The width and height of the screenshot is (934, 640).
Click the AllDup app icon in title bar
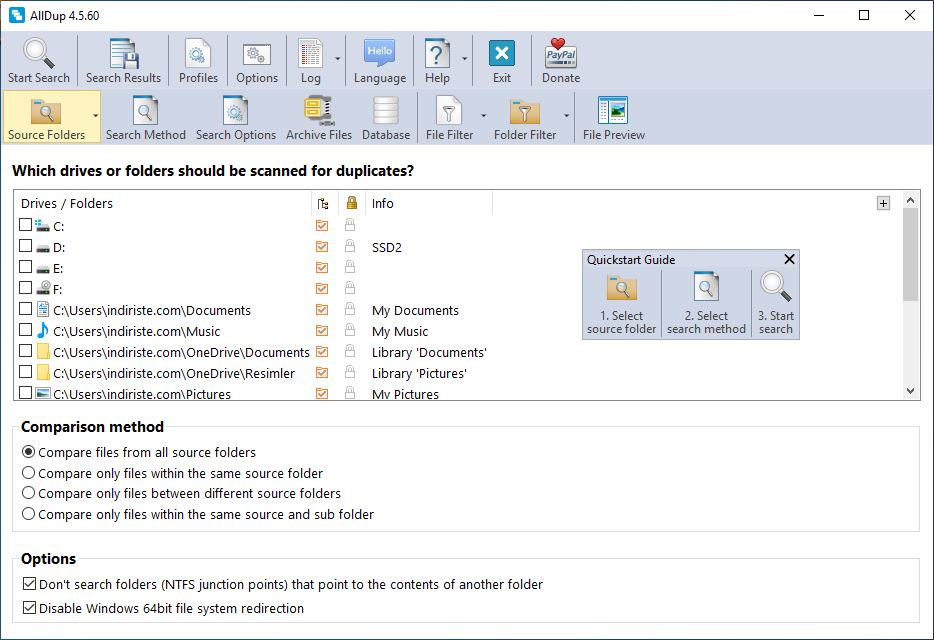click(x=17, y=15)
